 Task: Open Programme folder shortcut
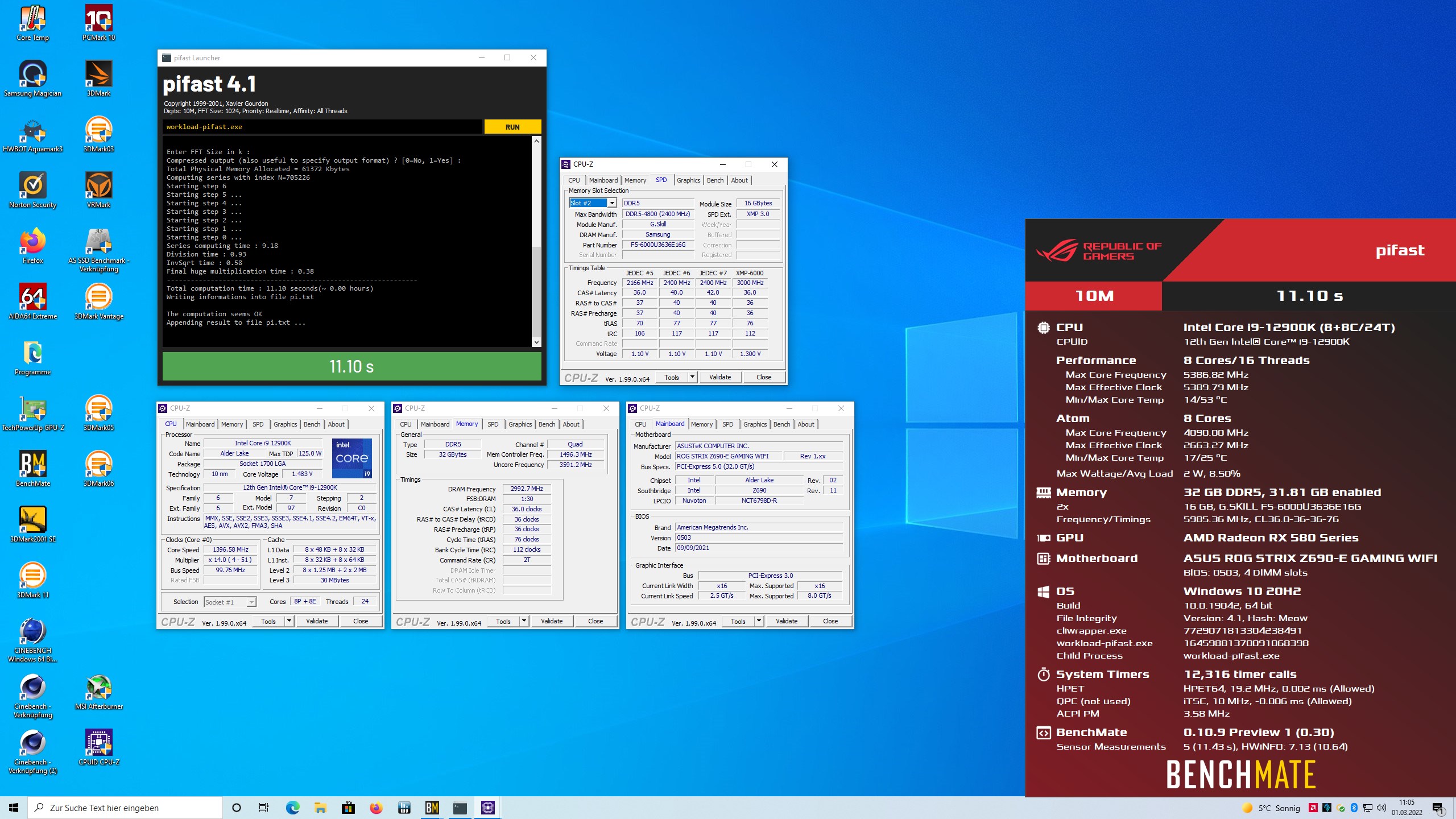[x=32, y=357]
